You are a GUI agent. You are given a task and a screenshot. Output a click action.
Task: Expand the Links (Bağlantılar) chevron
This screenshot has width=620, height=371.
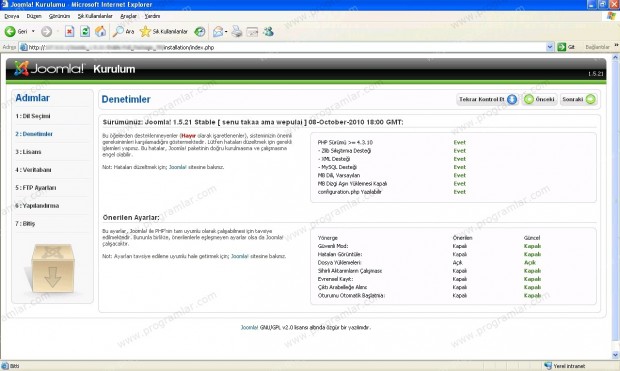click(x=616, y=45)
